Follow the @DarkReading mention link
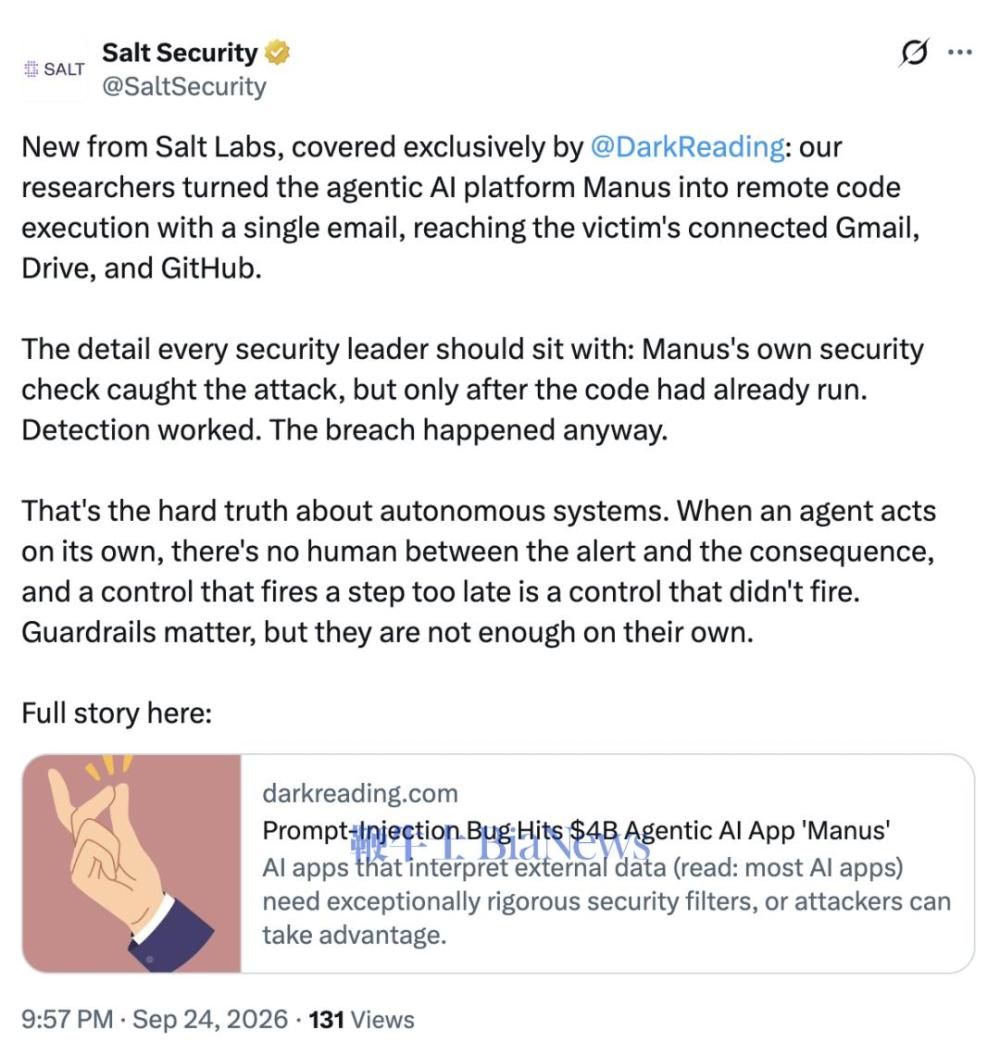 tap(687, 147)
